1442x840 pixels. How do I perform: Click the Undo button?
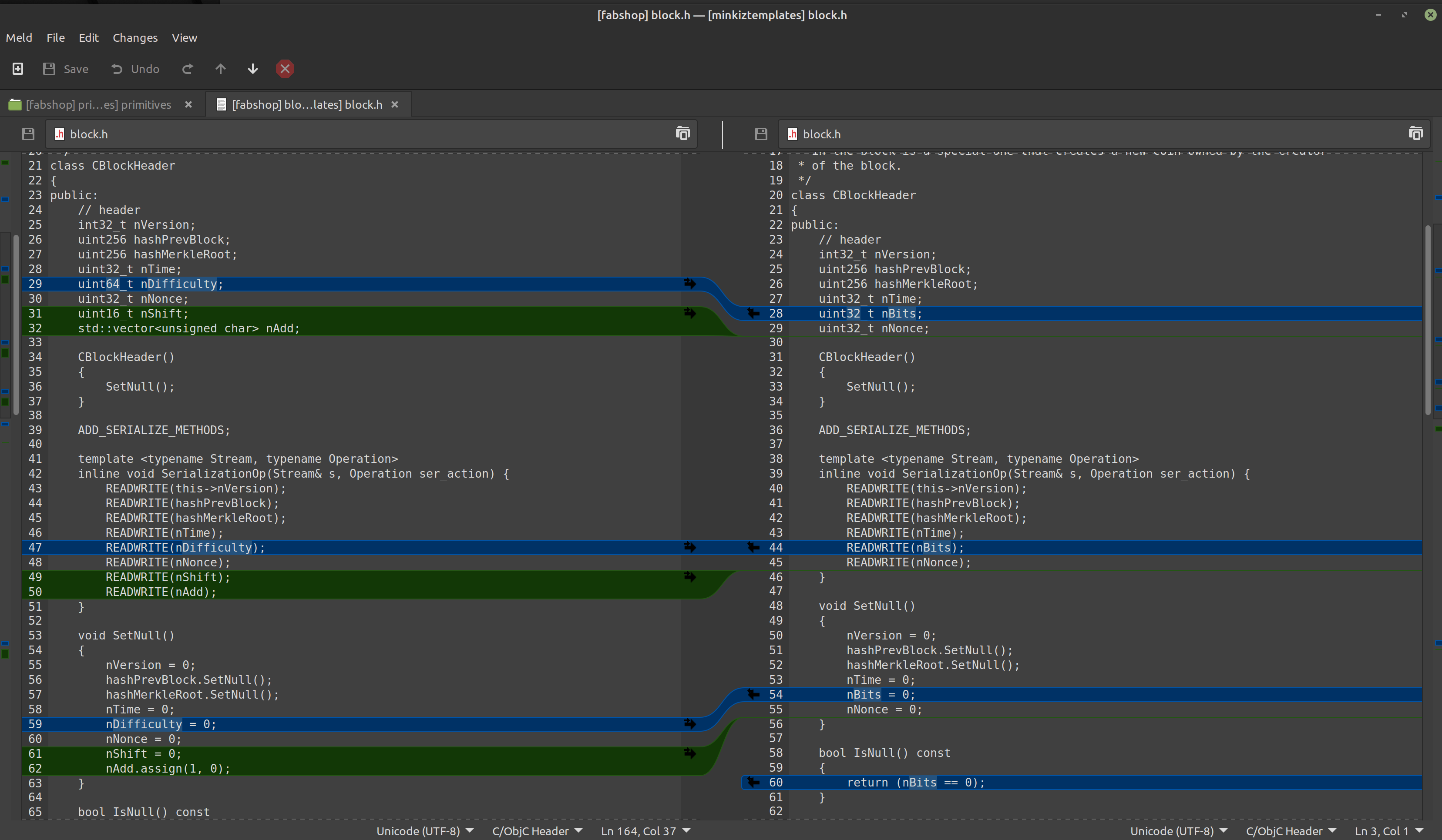(x=135, y=69)
